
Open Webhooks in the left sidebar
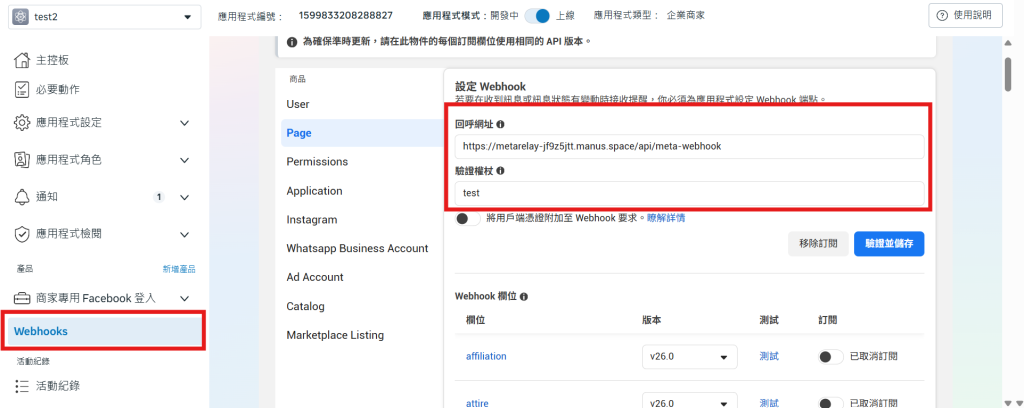tap(103, 331)
